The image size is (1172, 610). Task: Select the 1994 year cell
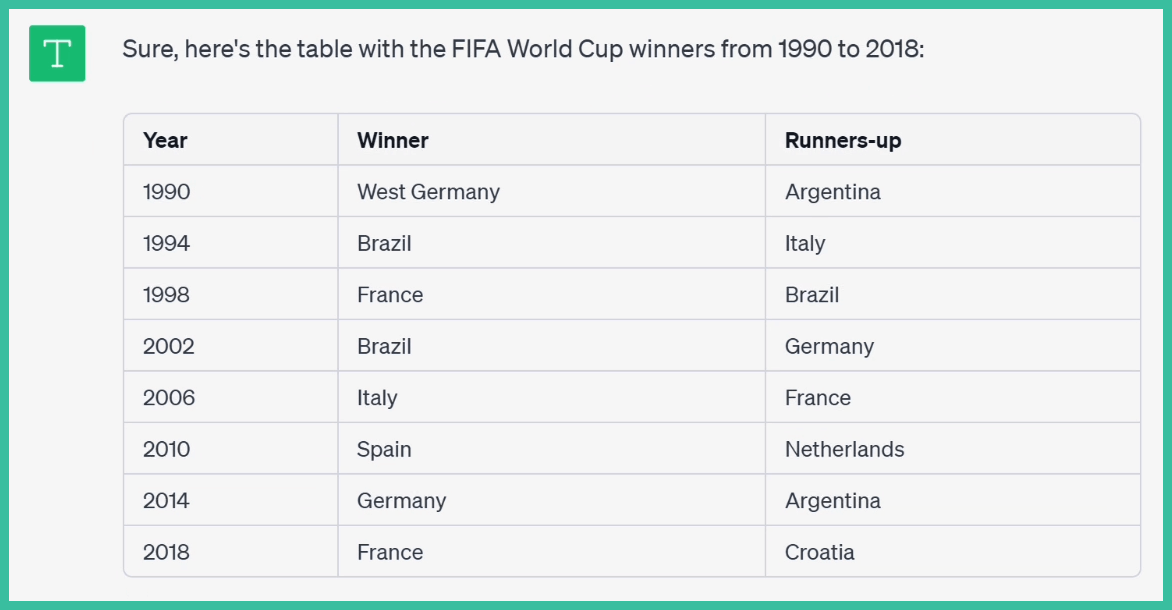point(166,243)
